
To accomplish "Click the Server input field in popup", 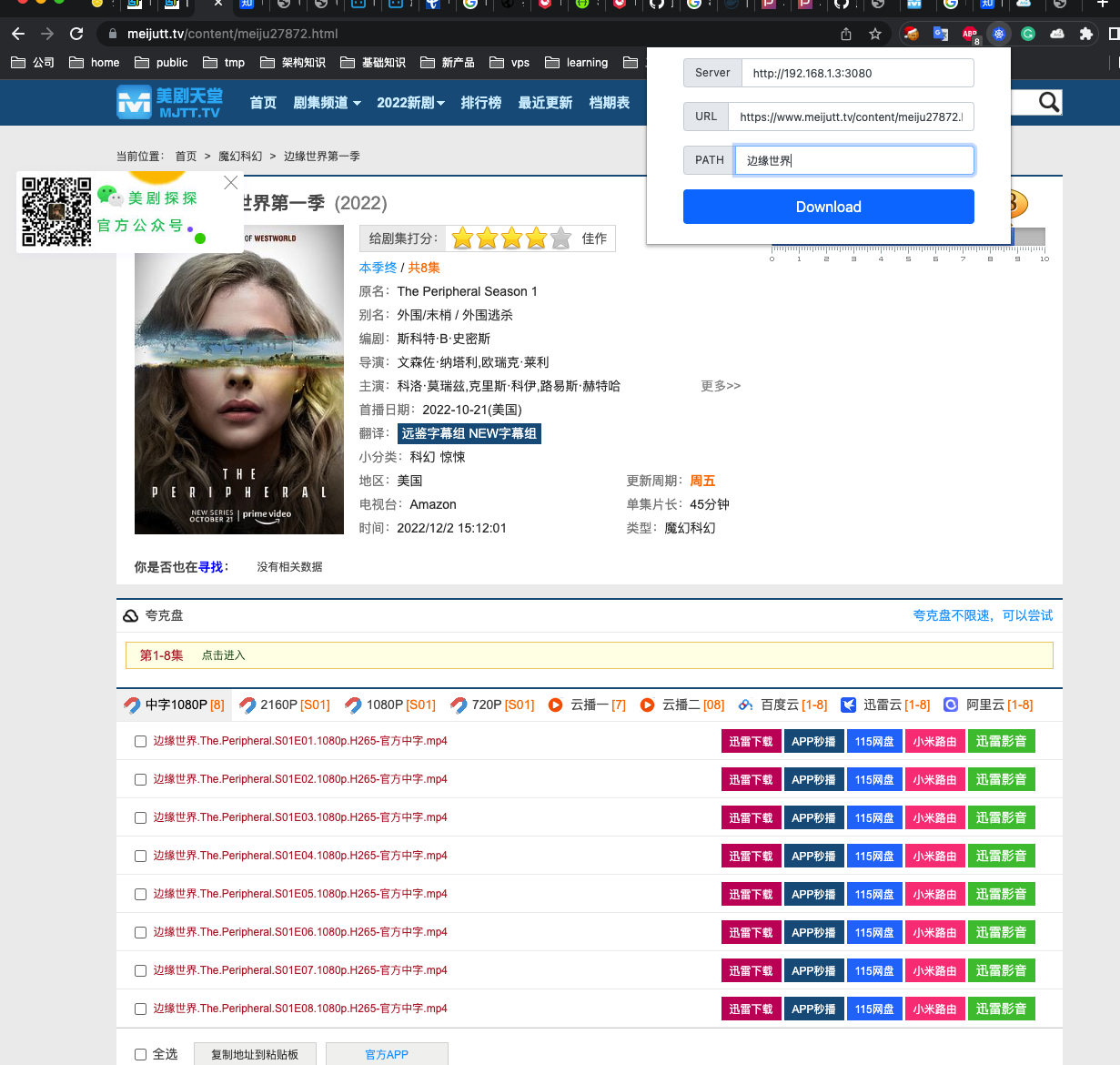I will pyautogui.click(x=858, y=73).
